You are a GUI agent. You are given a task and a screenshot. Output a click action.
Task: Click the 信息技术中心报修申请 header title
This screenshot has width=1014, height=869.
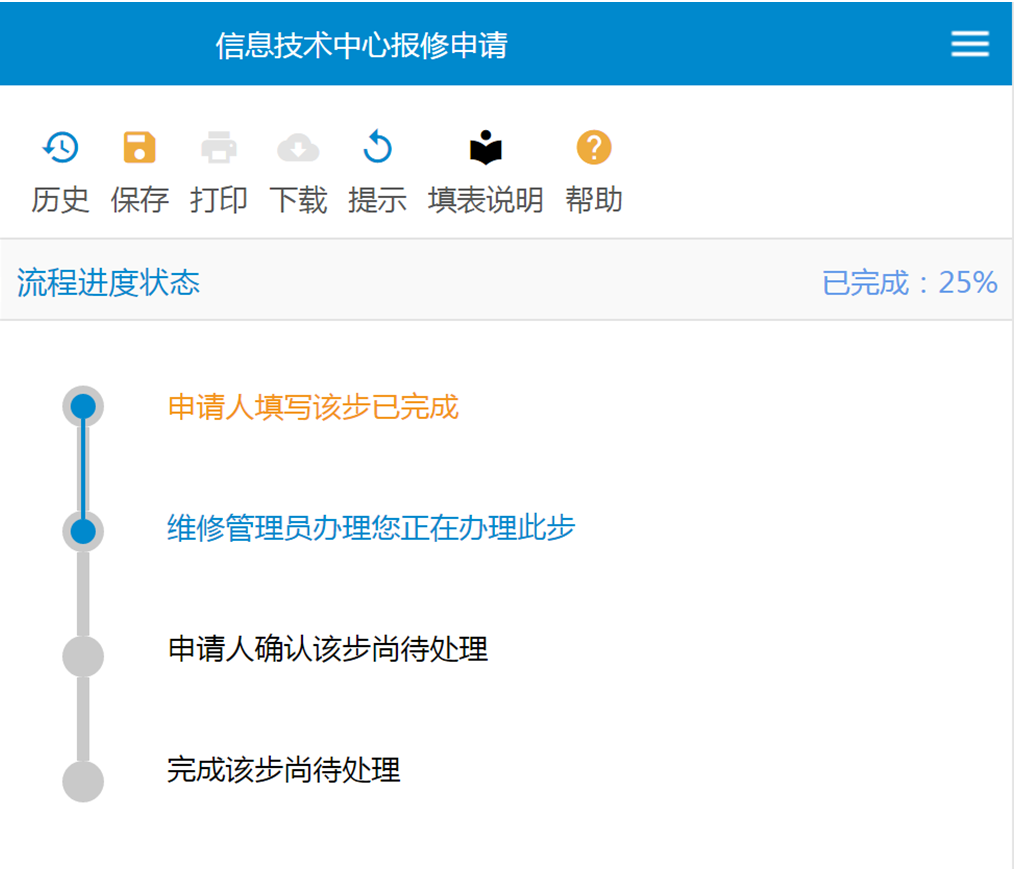[x=361, y=45]
